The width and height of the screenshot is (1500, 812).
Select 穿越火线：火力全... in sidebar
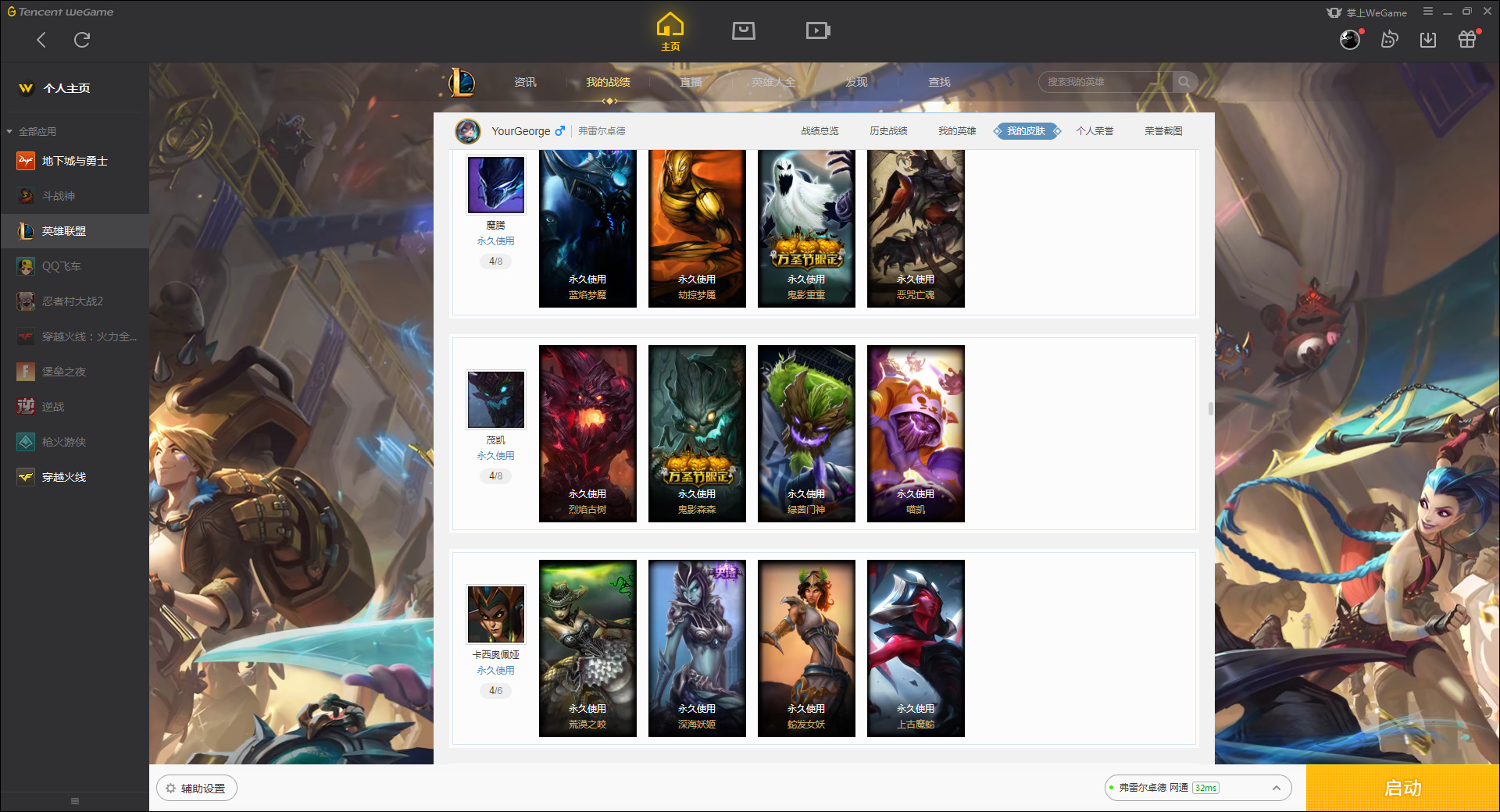coord(74,337)
